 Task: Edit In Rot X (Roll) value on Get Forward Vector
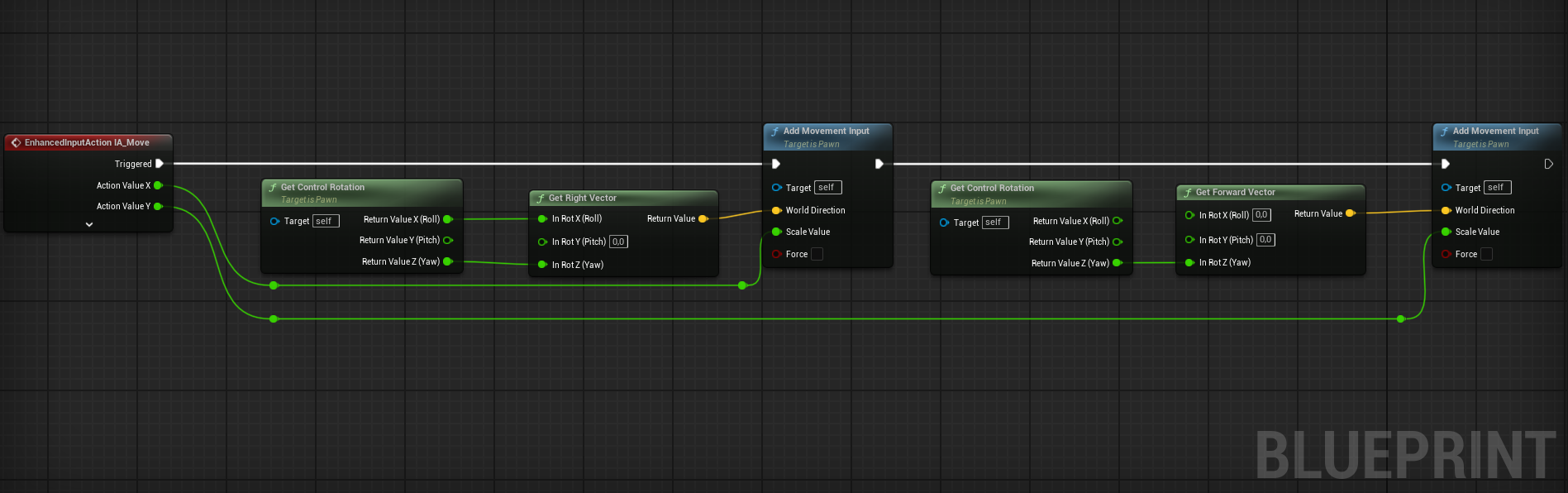[1261, 215]
